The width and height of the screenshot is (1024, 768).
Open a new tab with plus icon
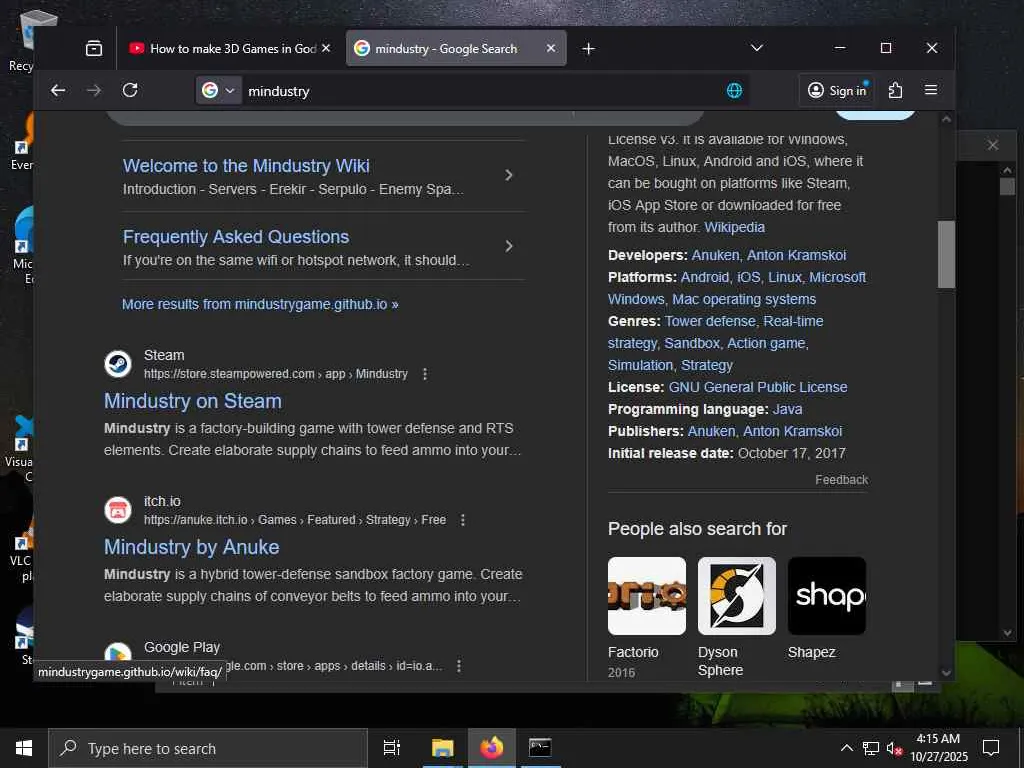point(588,48)
